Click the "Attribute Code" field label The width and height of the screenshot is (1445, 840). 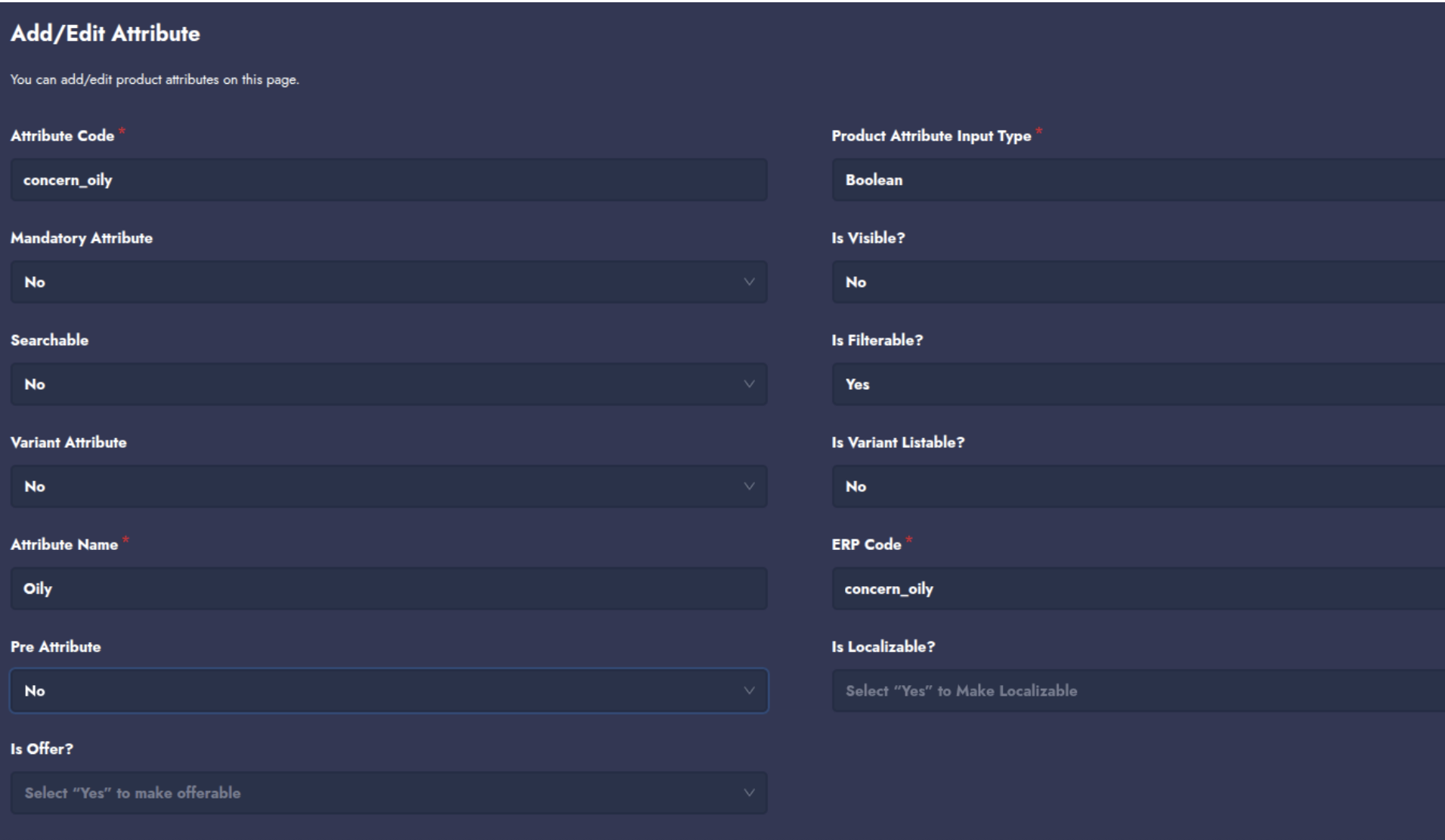pos(62,136)
